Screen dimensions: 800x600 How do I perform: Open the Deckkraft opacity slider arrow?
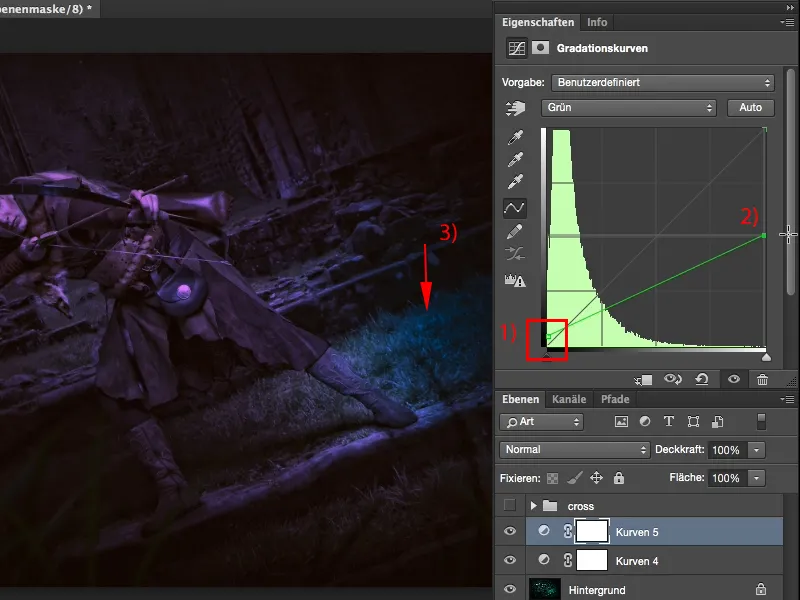coord(756,450)
